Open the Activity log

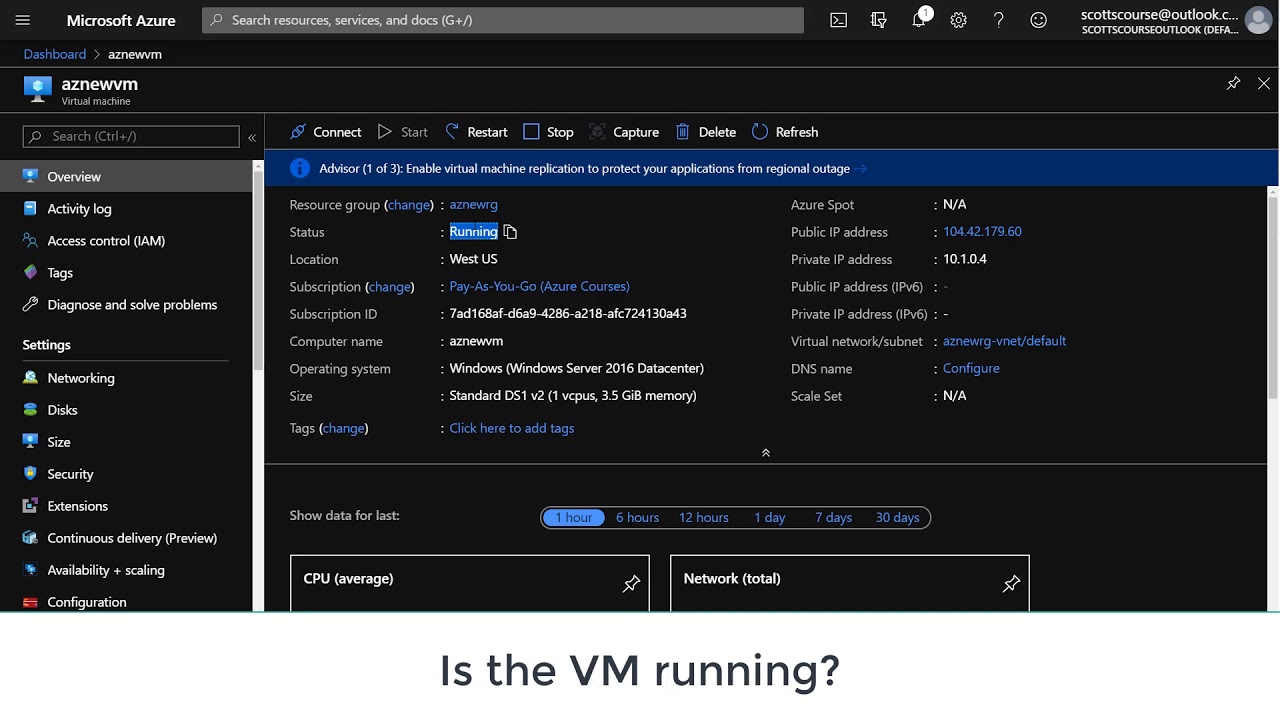126,208
